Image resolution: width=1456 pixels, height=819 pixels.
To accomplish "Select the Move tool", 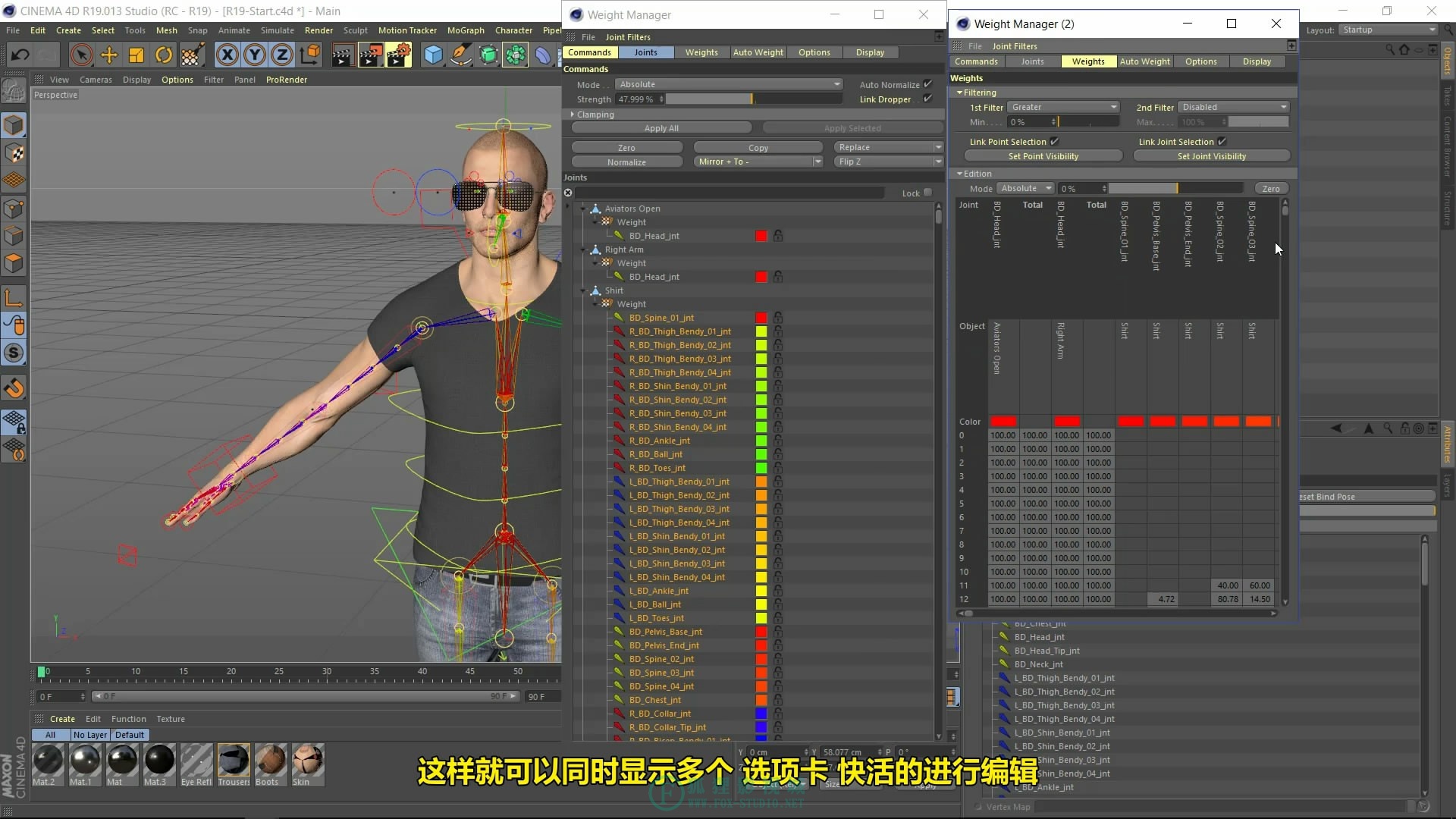I will [x=109, y=55].
